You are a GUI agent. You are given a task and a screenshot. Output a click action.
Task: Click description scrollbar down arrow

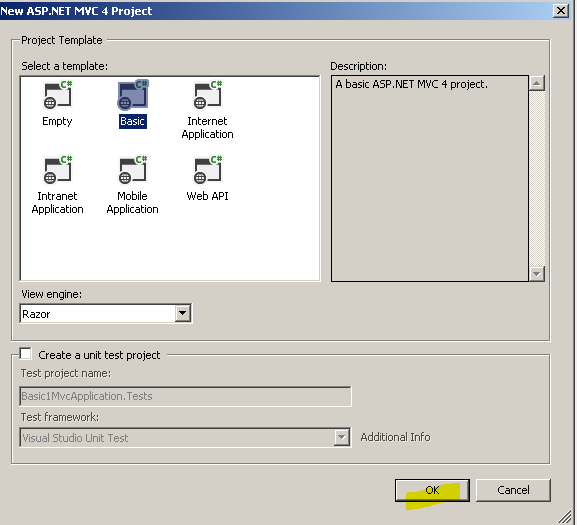537,274
